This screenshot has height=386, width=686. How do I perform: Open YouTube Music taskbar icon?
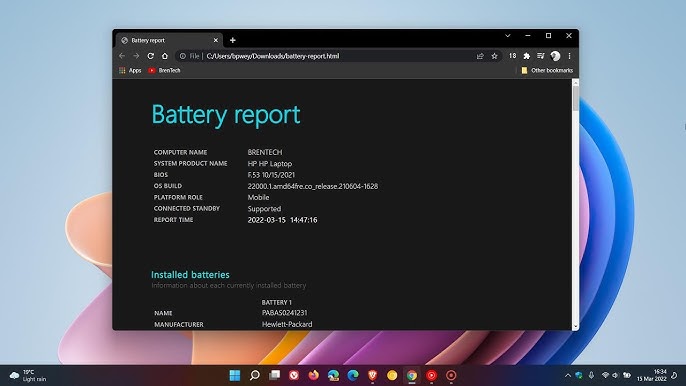(x=431, y=375)
